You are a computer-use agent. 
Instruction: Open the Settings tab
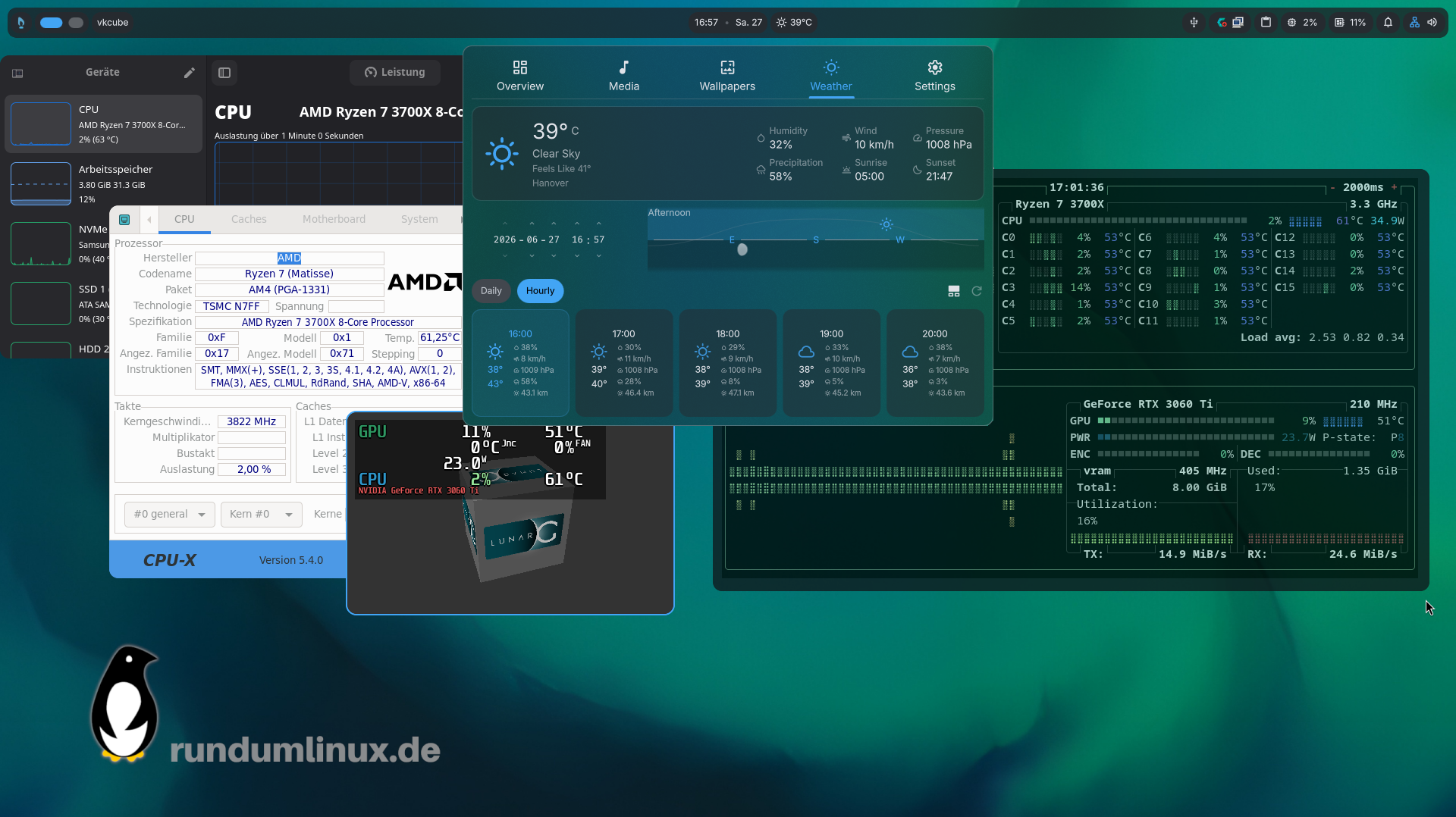coord(935,77)
